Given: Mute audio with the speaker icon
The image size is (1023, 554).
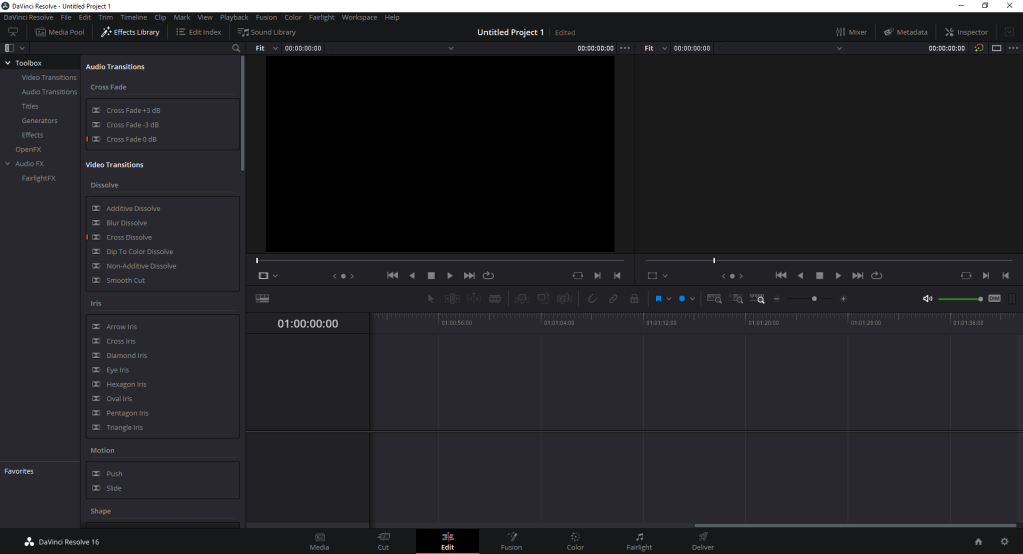Looking at the screenshot, I should 927,299.
